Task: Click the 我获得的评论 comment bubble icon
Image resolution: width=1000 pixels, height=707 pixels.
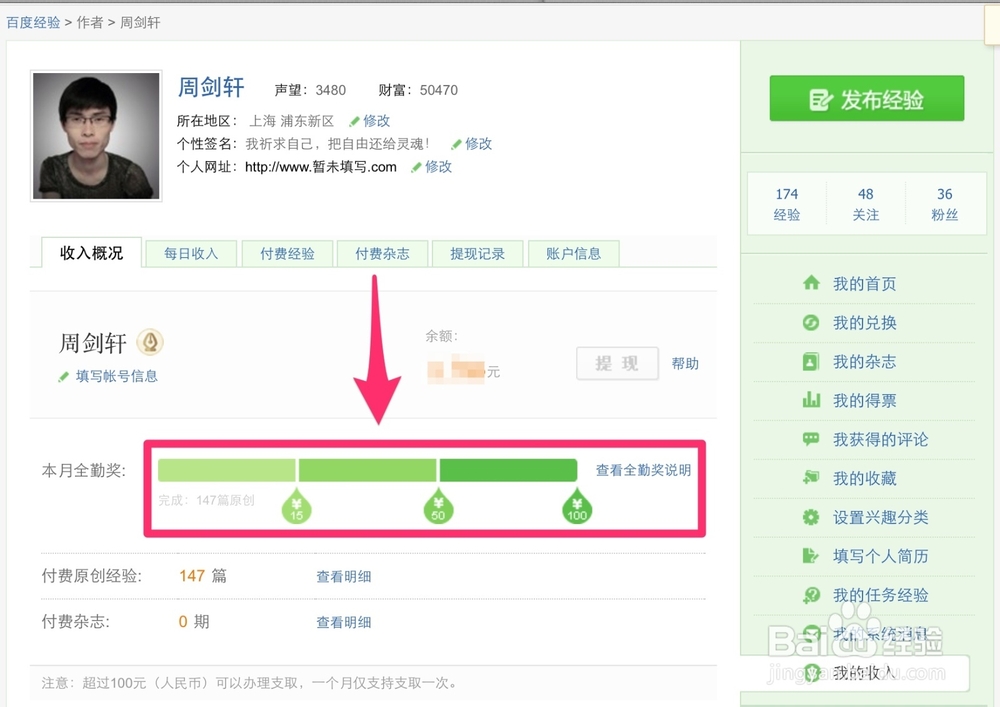Action: 811,440
